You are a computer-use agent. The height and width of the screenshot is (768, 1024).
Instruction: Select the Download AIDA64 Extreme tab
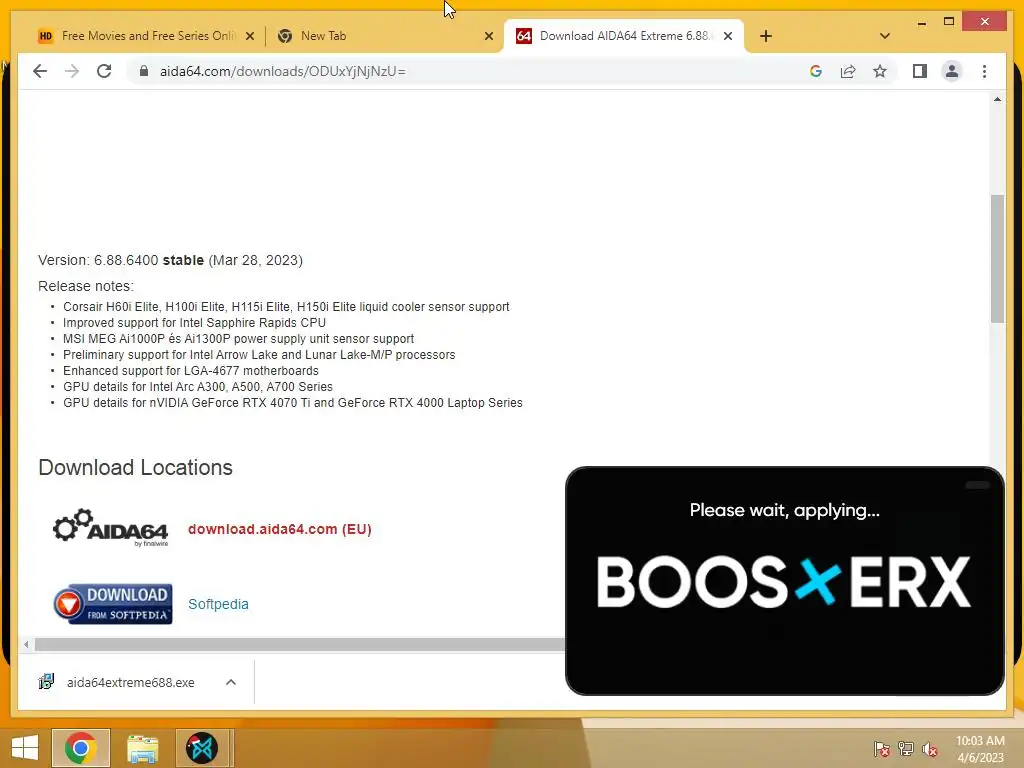coord(624,36)
